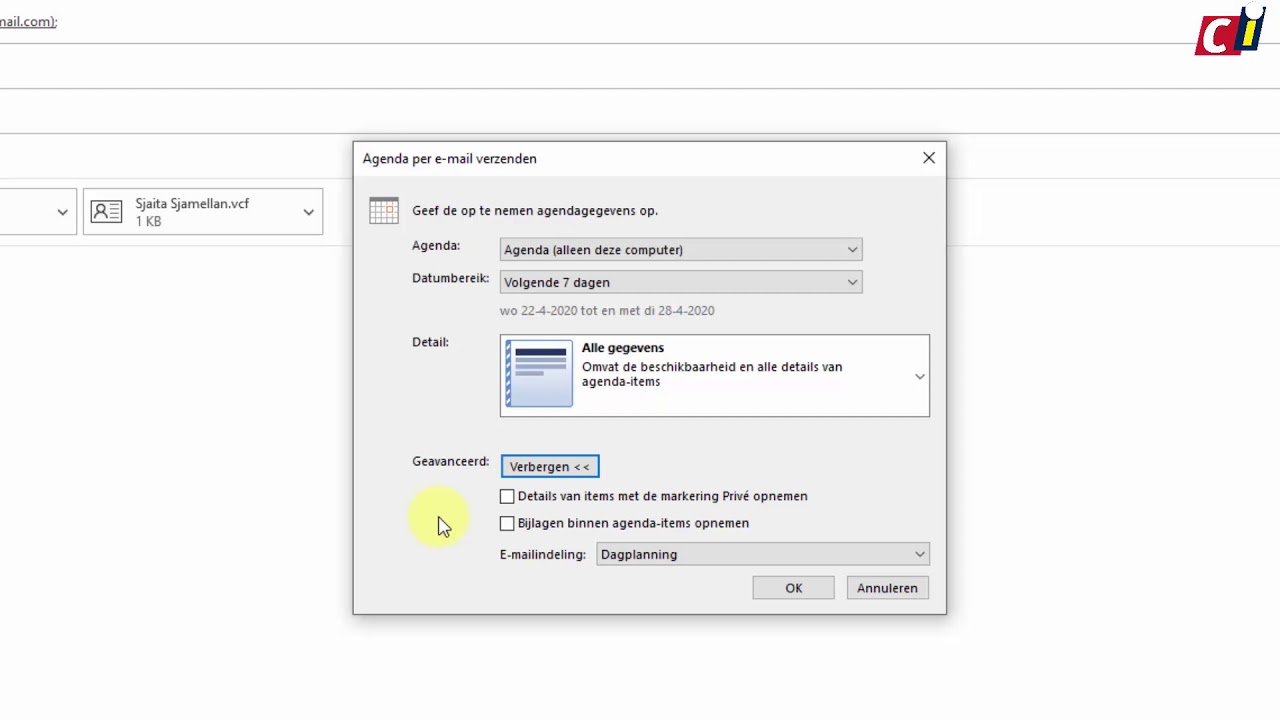
Task: Click the Verbergen << button
Action: click(x=550, y=467)
